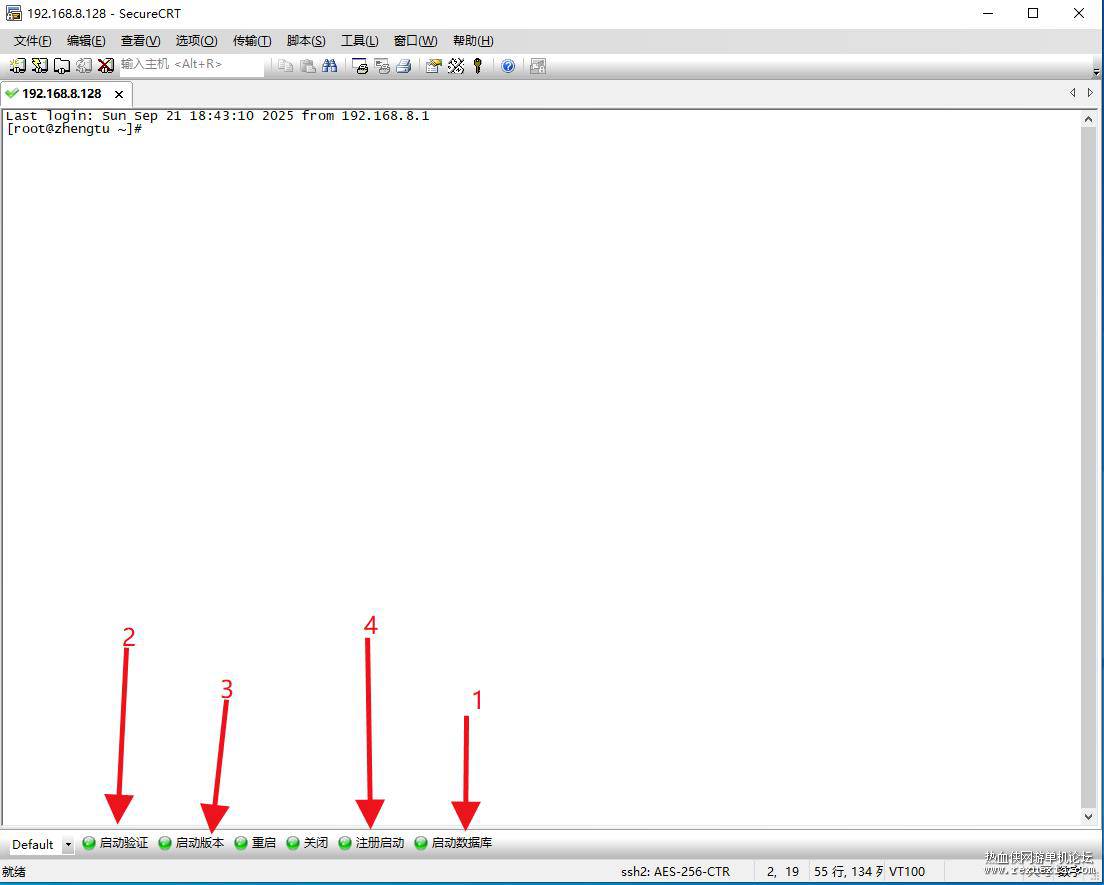The width and height of the screenshot is (1104, 885).
Task: Click the VT100 status bar entry
Action: pyautogui.click(x=907, y=872)
